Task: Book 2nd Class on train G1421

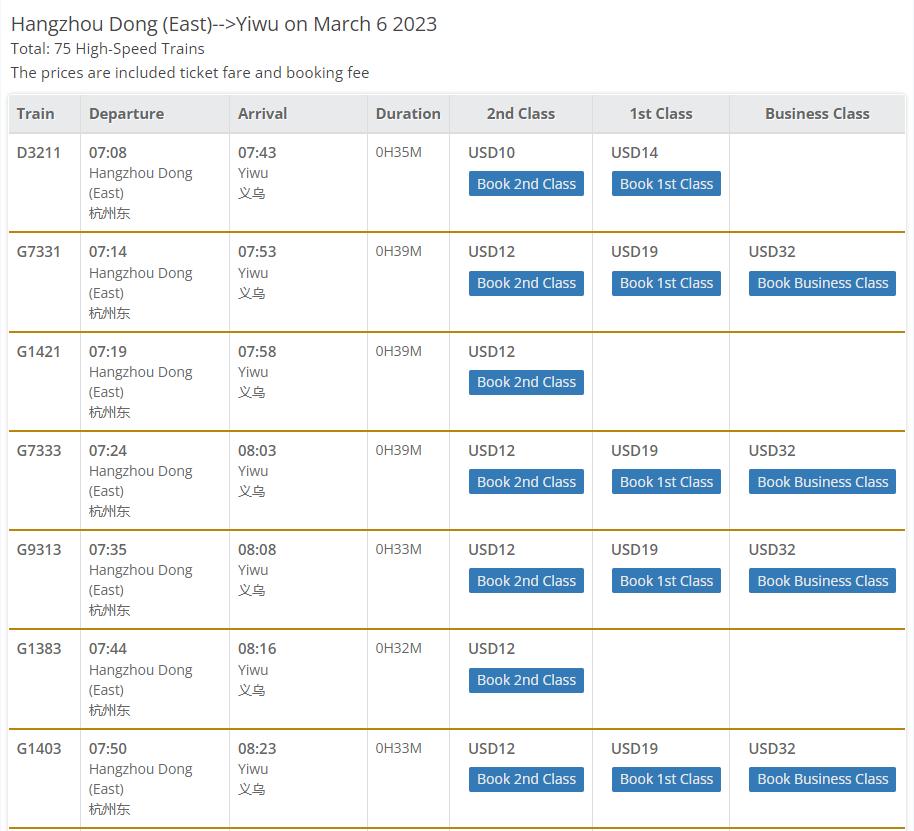Action: 526,382
